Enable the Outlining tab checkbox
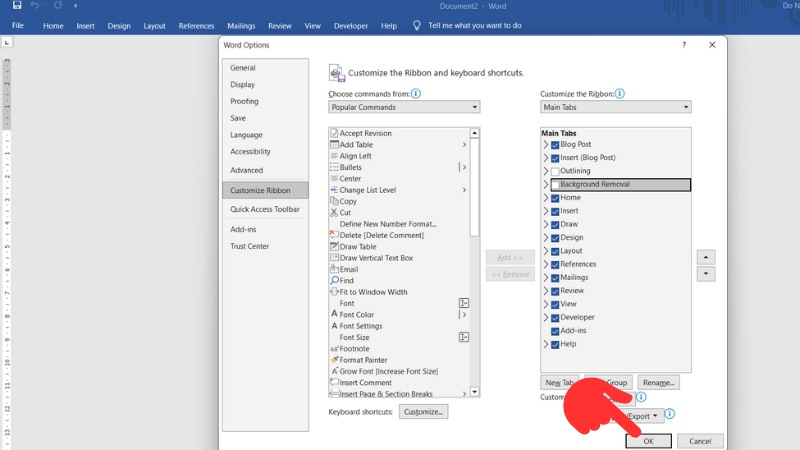The width and height of the screenshot is (800, 450). [x=555, y=171]
